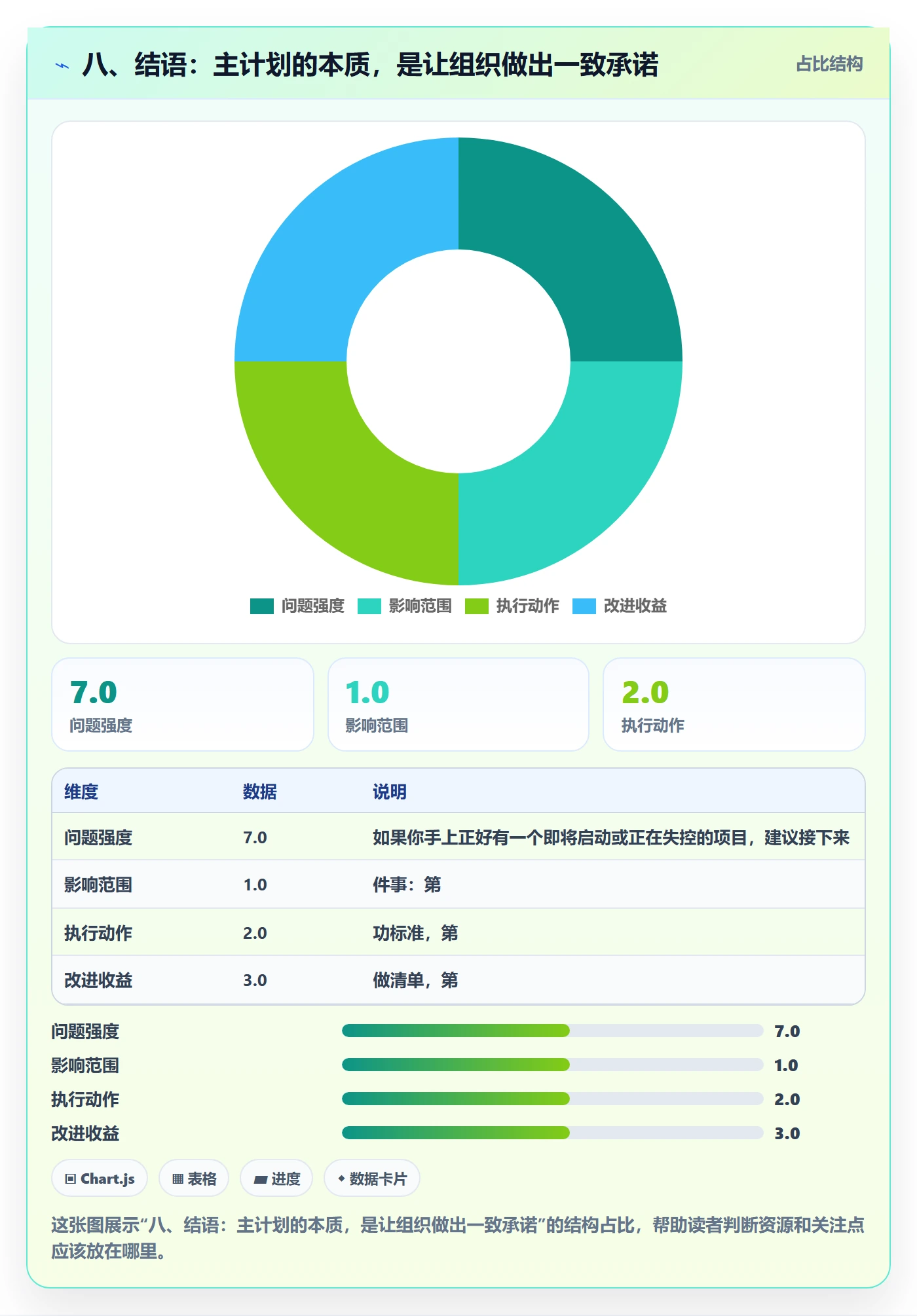Viewport: 917px width, 1316px height.
Task: Open the 1.0 影响范围 data card
Action: point(458,704)
